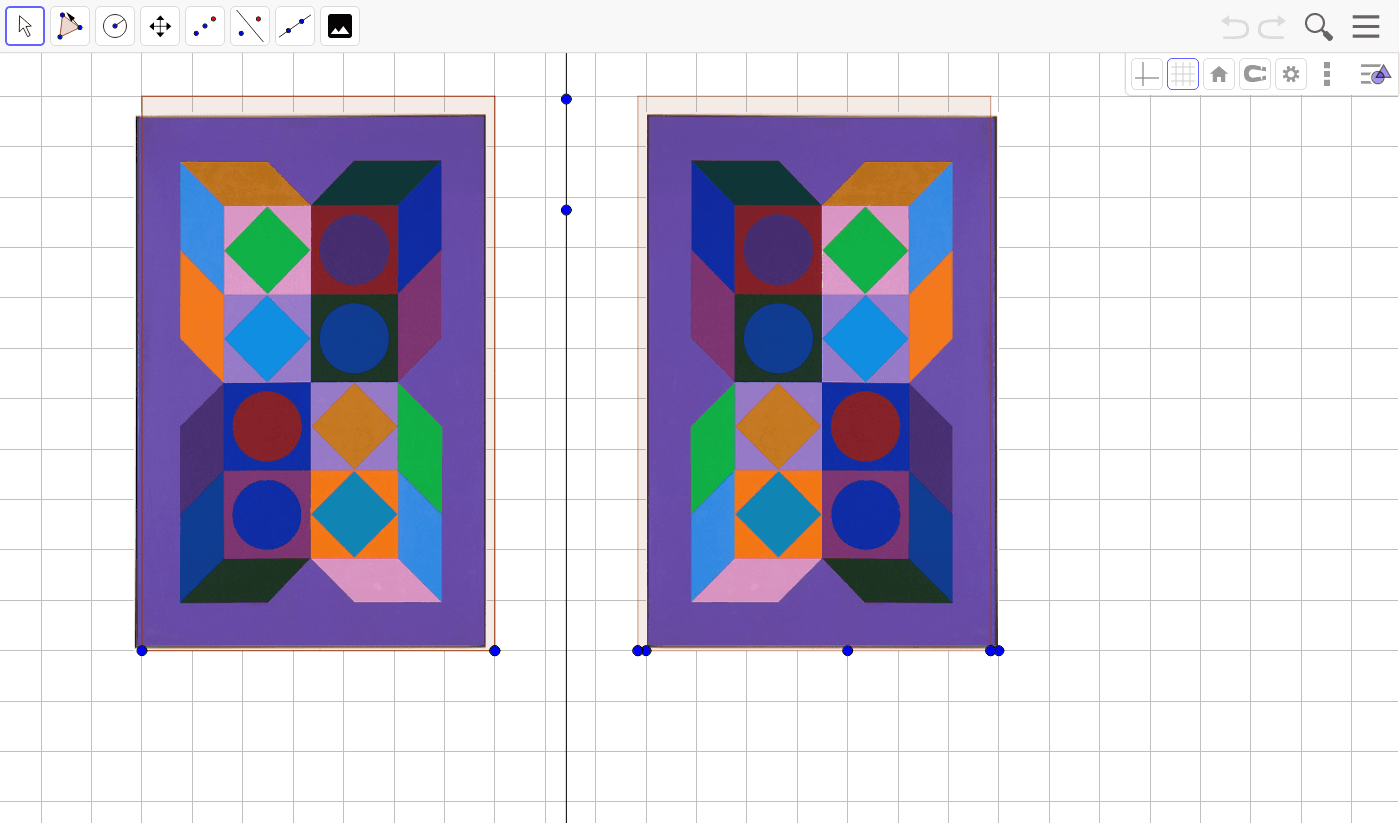This screenshot has height=825, width=1400.
Task: Open graphics settings gear
Action: pyautogui.click(x=1291, y=74)
